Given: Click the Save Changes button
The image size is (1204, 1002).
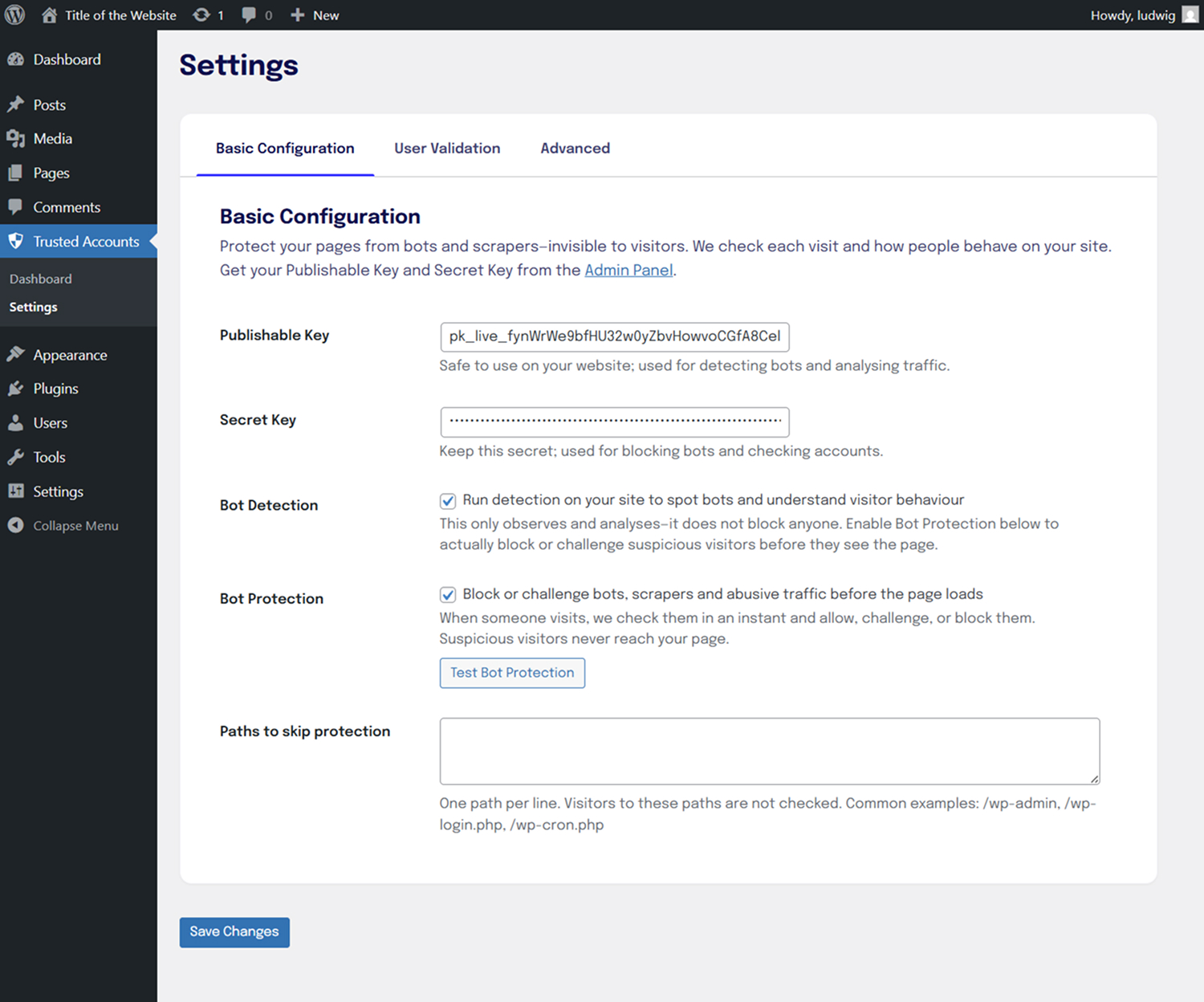Looking at the screenshot, I should [x=234, y=932].
